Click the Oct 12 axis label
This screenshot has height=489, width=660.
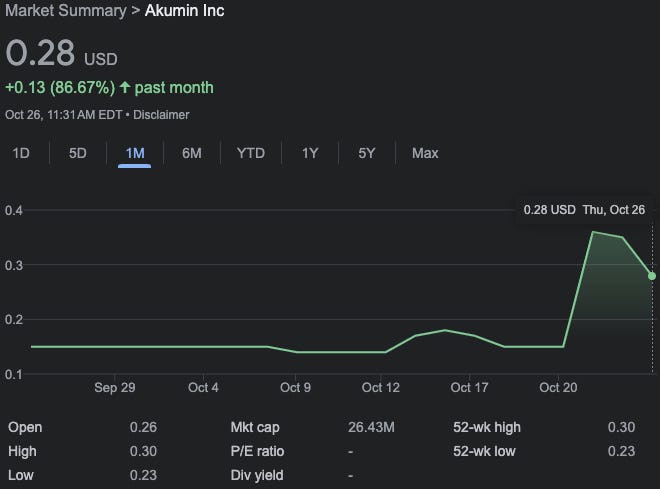pos(381,387)
